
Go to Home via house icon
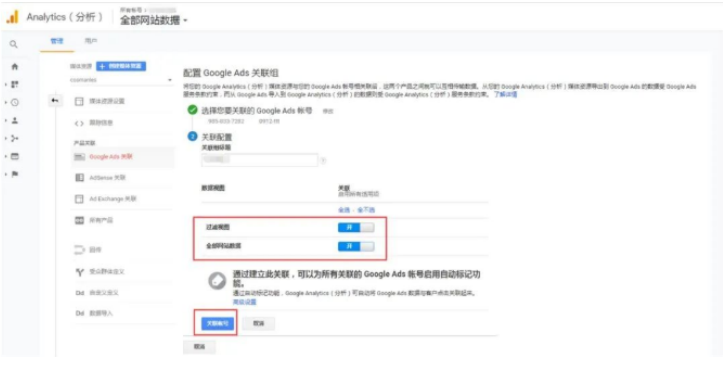[15, 67]
